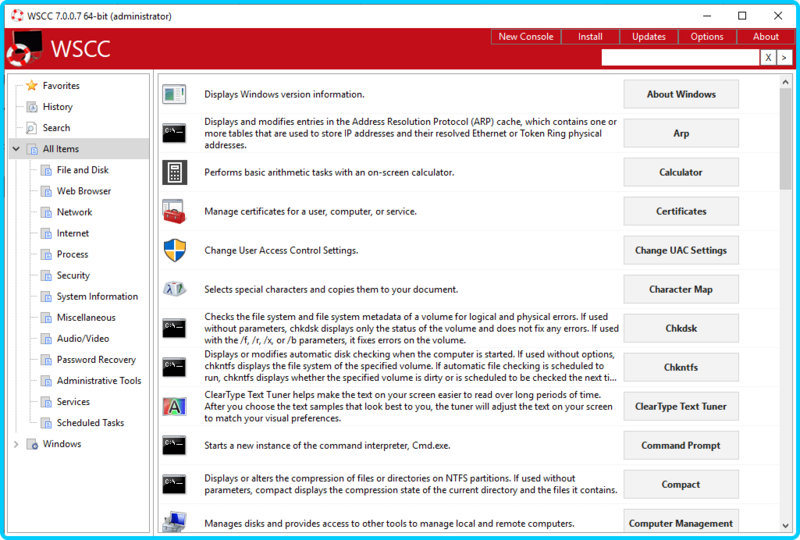800x540 pixels.
Task: Click 'Displays Windows version information.' text
Action: pos(284,94)
